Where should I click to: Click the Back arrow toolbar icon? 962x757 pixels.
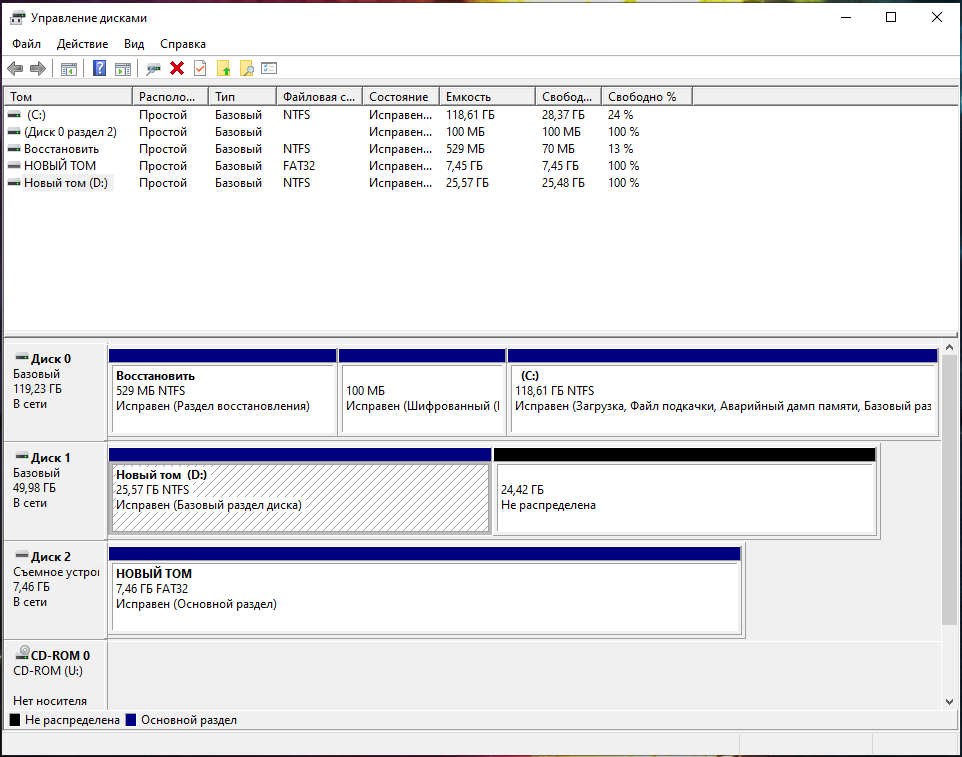pyautogui.click(x=15, y=68)
